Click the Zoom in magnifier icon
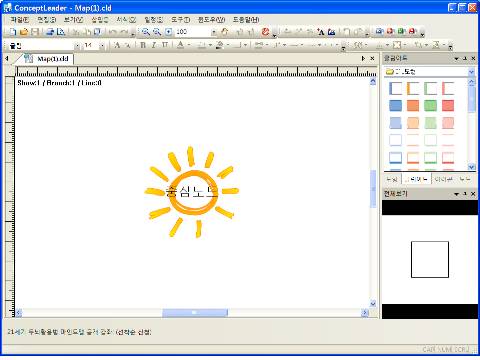Viewport: 480px width, 360px height. coord(145,32)
